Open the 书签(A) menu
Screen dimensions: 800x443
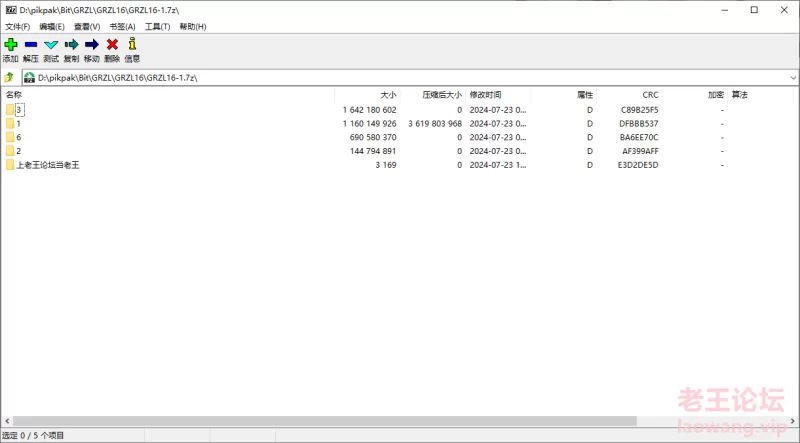122,27
